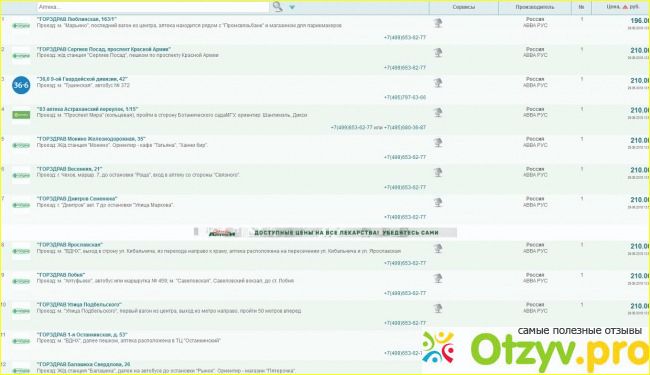Click the service icon for ГОРЗДРАВ Ярославская row
The width and height of the screenshot is (650, 375).
coord(438,248)
